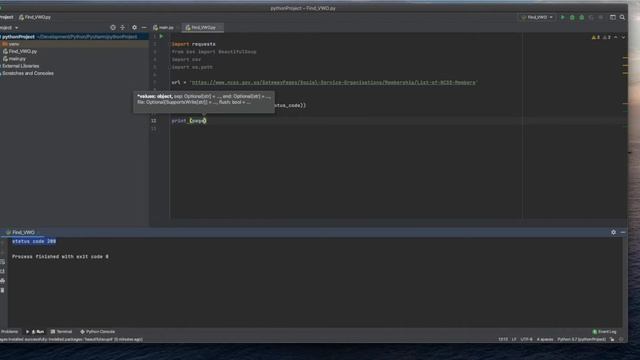Viewport: 640px width, 360px height.
Task: Click the installed packages status bar message
Action: coord(71,339)
